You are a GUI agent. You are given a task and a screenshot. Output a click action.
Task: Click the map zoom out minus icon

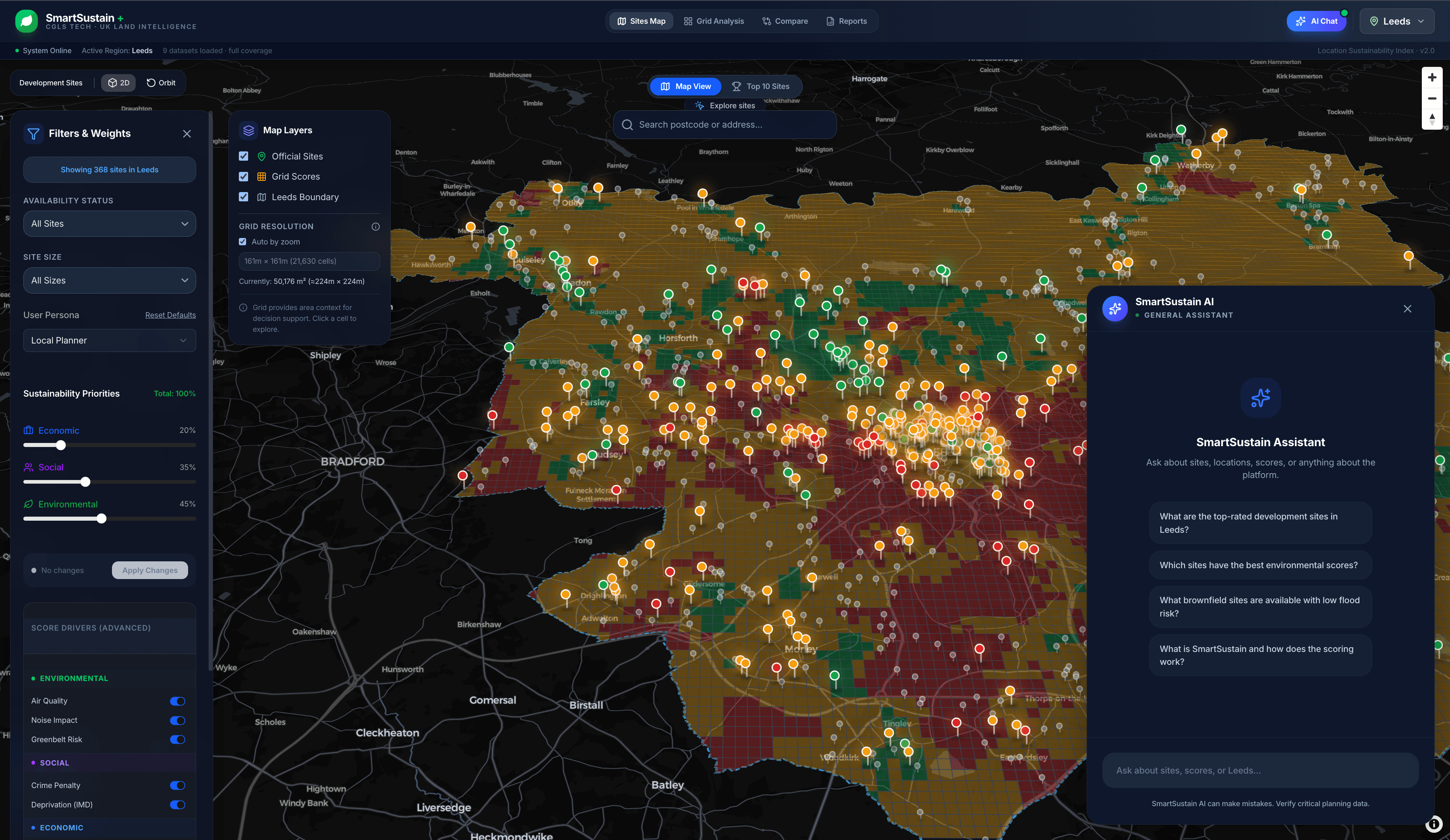coord(1431,98)
